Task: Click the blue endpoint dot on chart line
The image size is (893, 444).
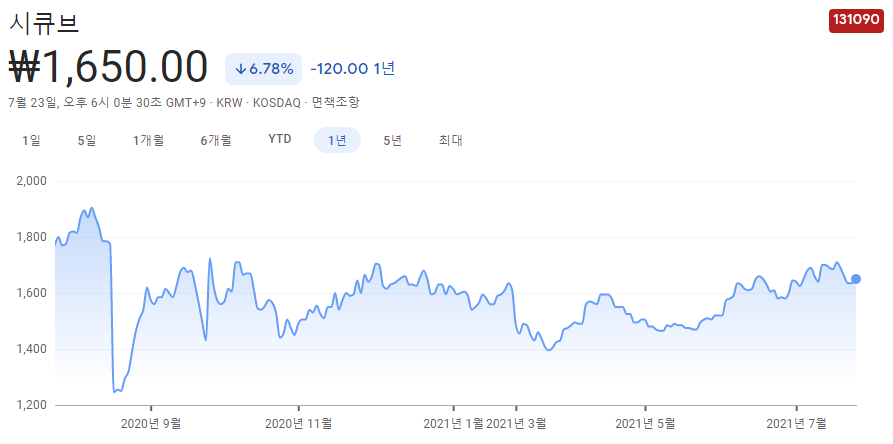Action: click(x=855, y=279)
